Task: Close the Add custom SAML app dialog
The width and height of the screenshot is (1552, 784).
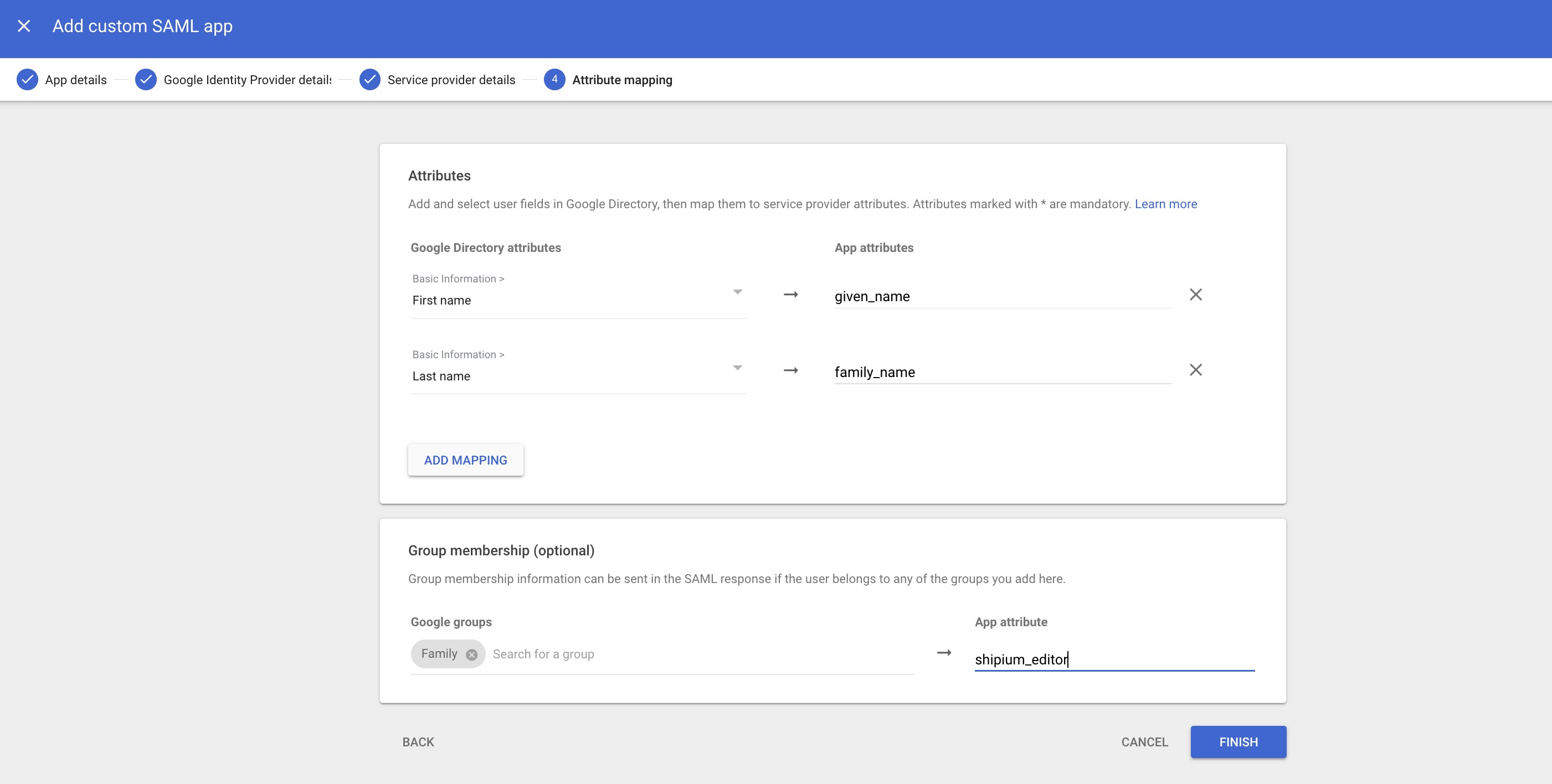Action: coord(24,26)
